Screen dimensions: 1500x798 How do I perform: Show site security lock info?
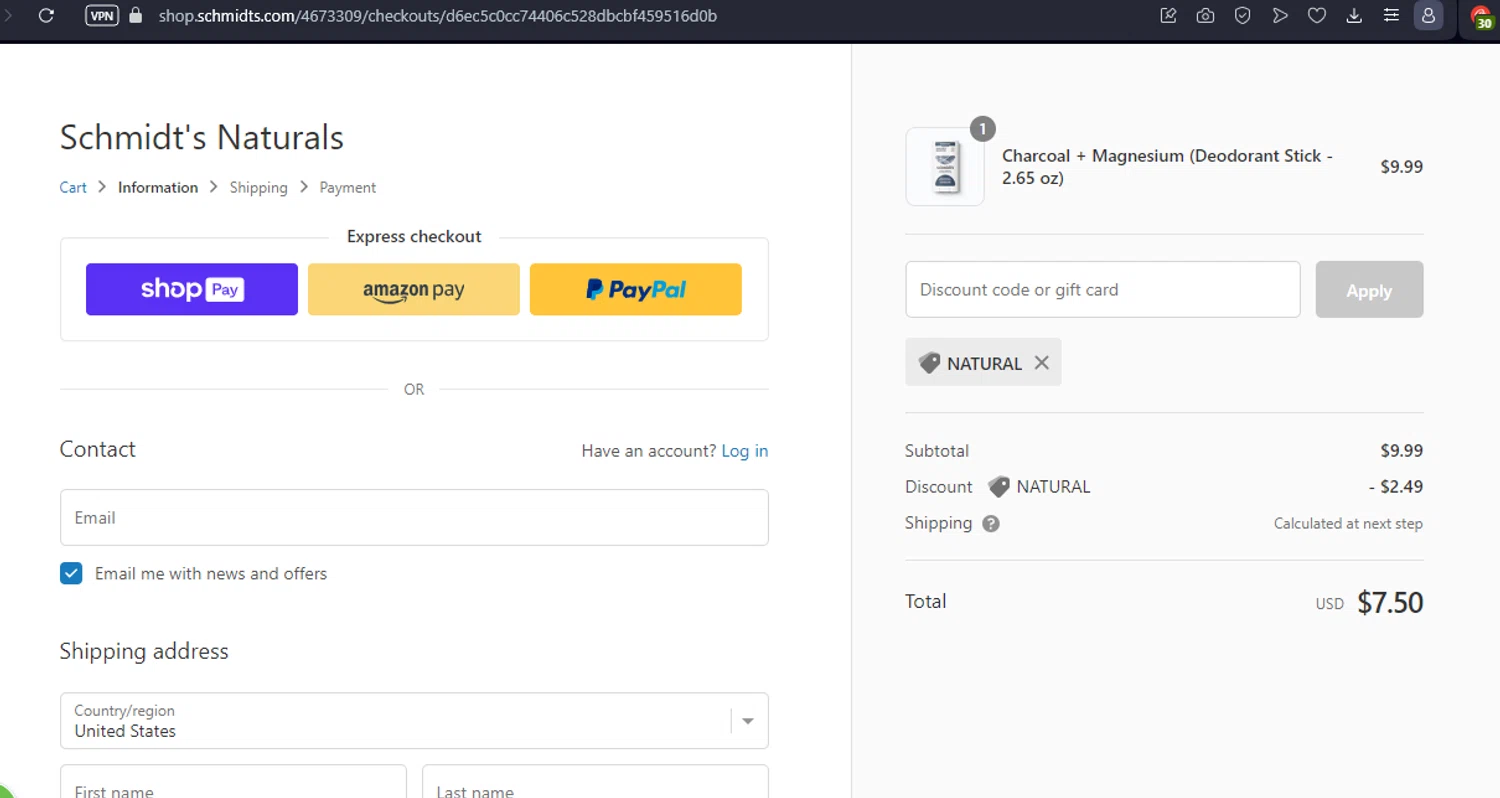(x=137, y=16)
